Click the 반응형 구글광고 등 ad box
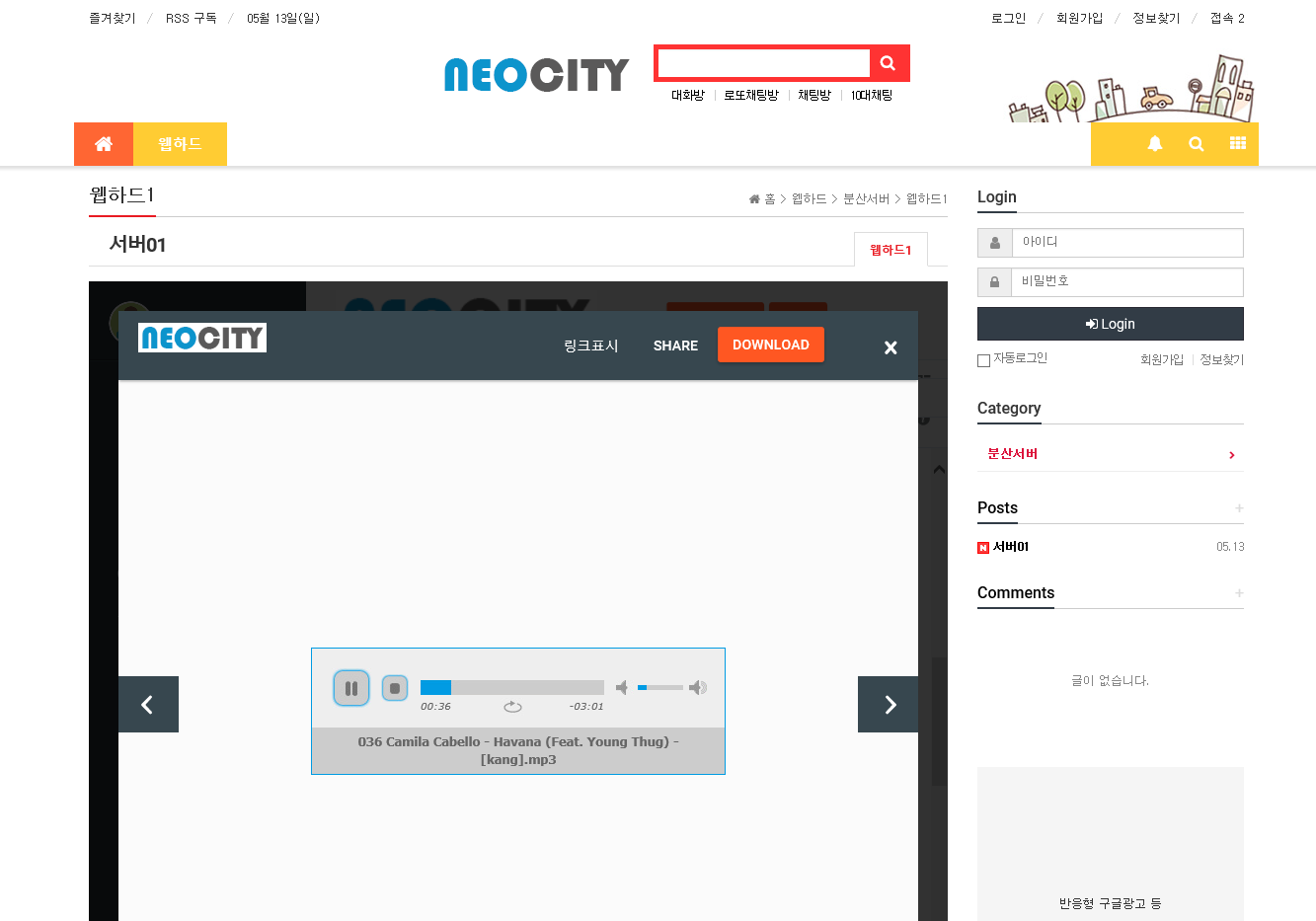Screen dimensions: 1316x921 tap(1111, 844)
